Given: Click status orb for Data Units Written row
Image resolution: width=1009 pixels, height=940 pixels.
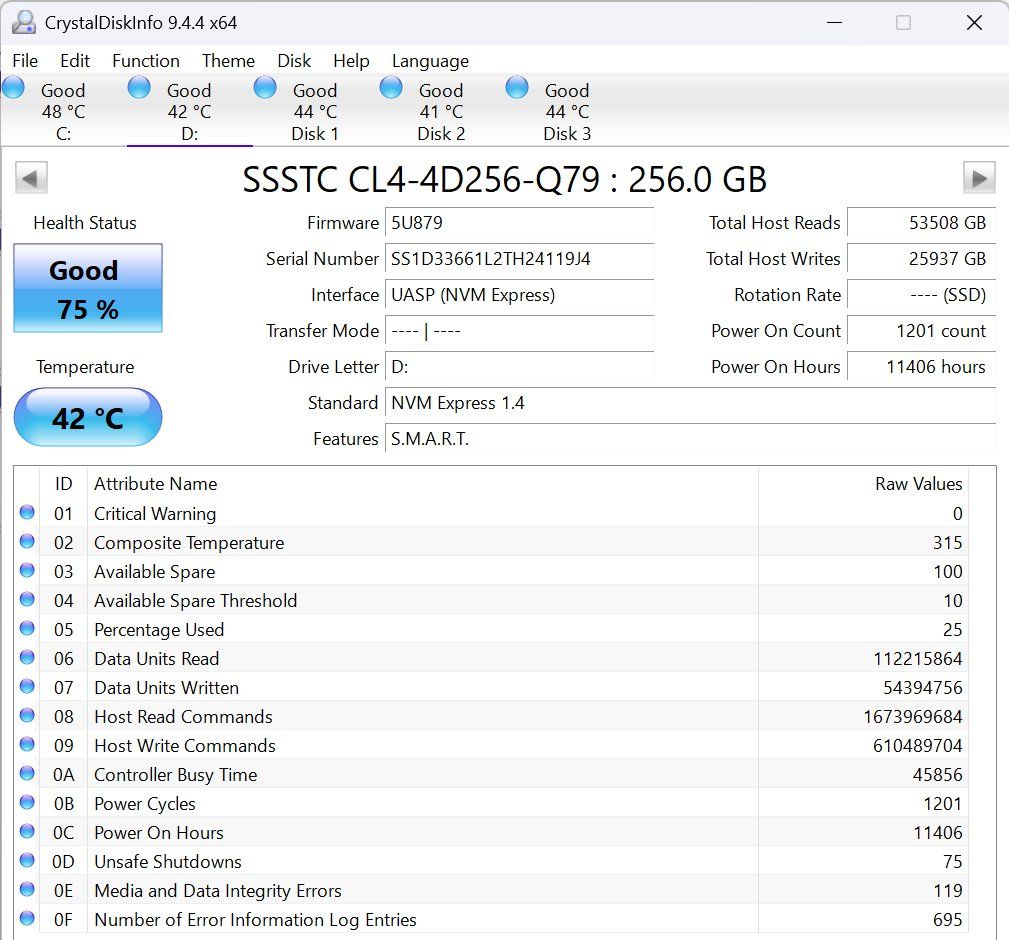Looking at the screenshot, I should coord(27,686).
